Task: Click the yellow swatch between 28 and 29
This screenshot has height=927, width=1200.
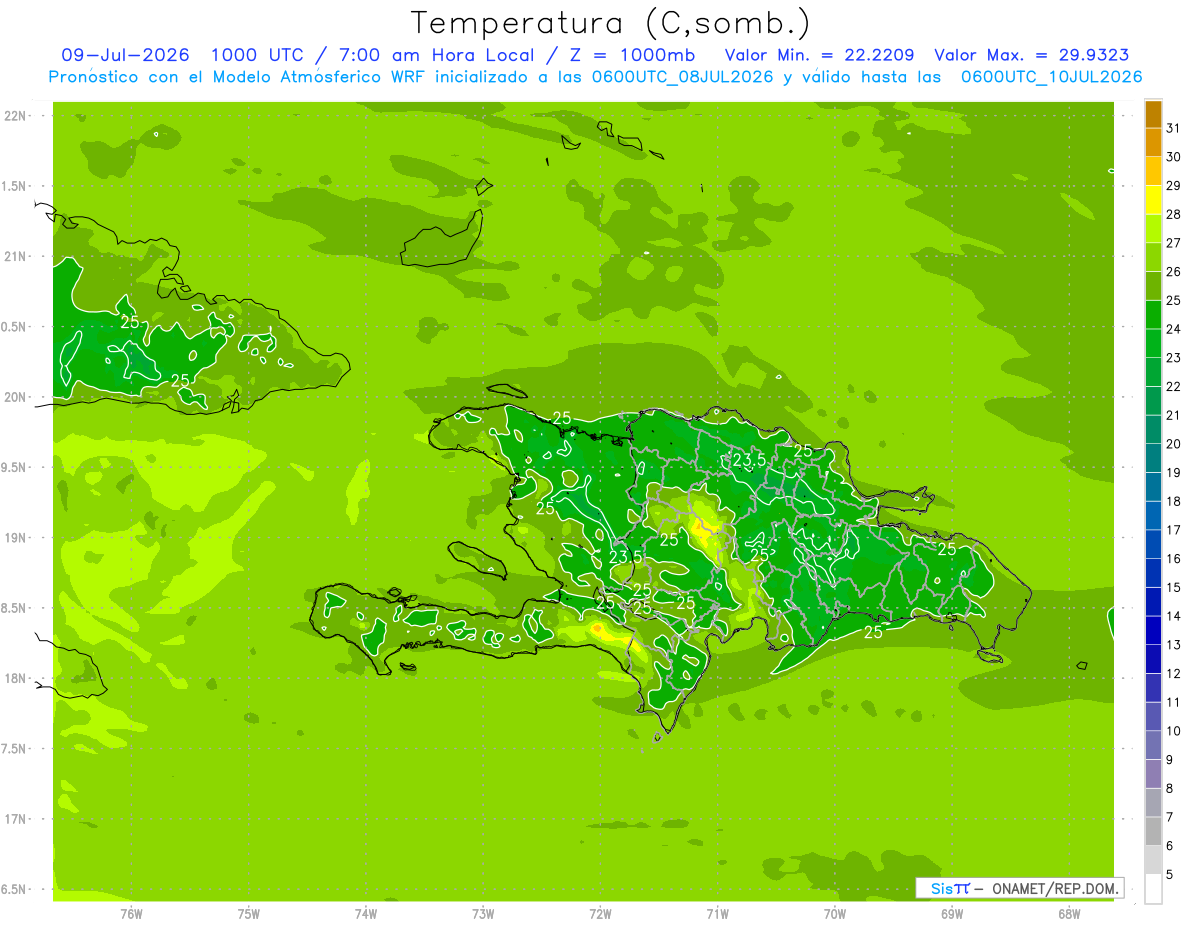Action: pyautogui.click(x=1153, y=200)
